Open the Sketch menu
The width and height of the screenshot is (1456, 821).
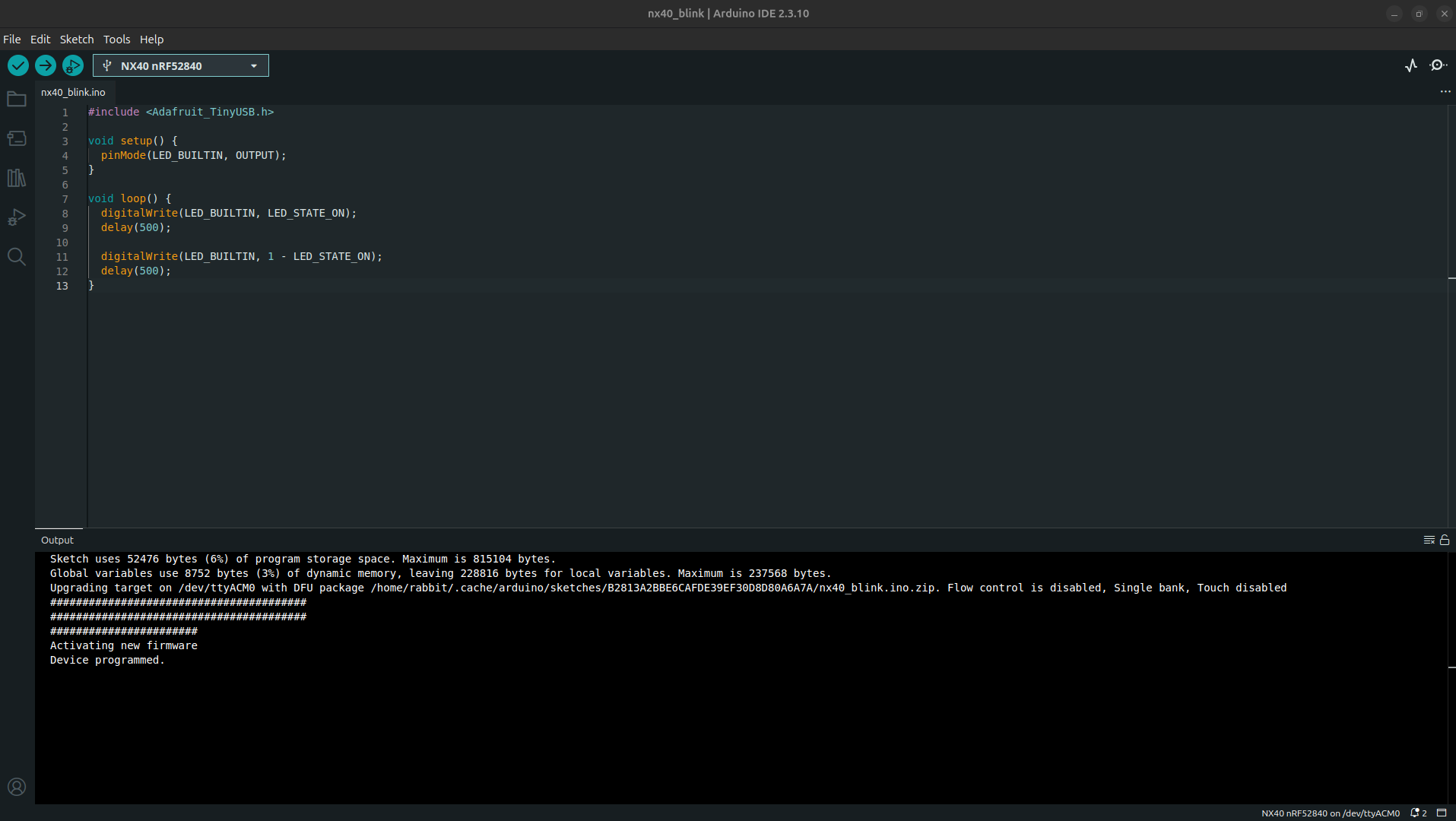click(x=77, y=40)
